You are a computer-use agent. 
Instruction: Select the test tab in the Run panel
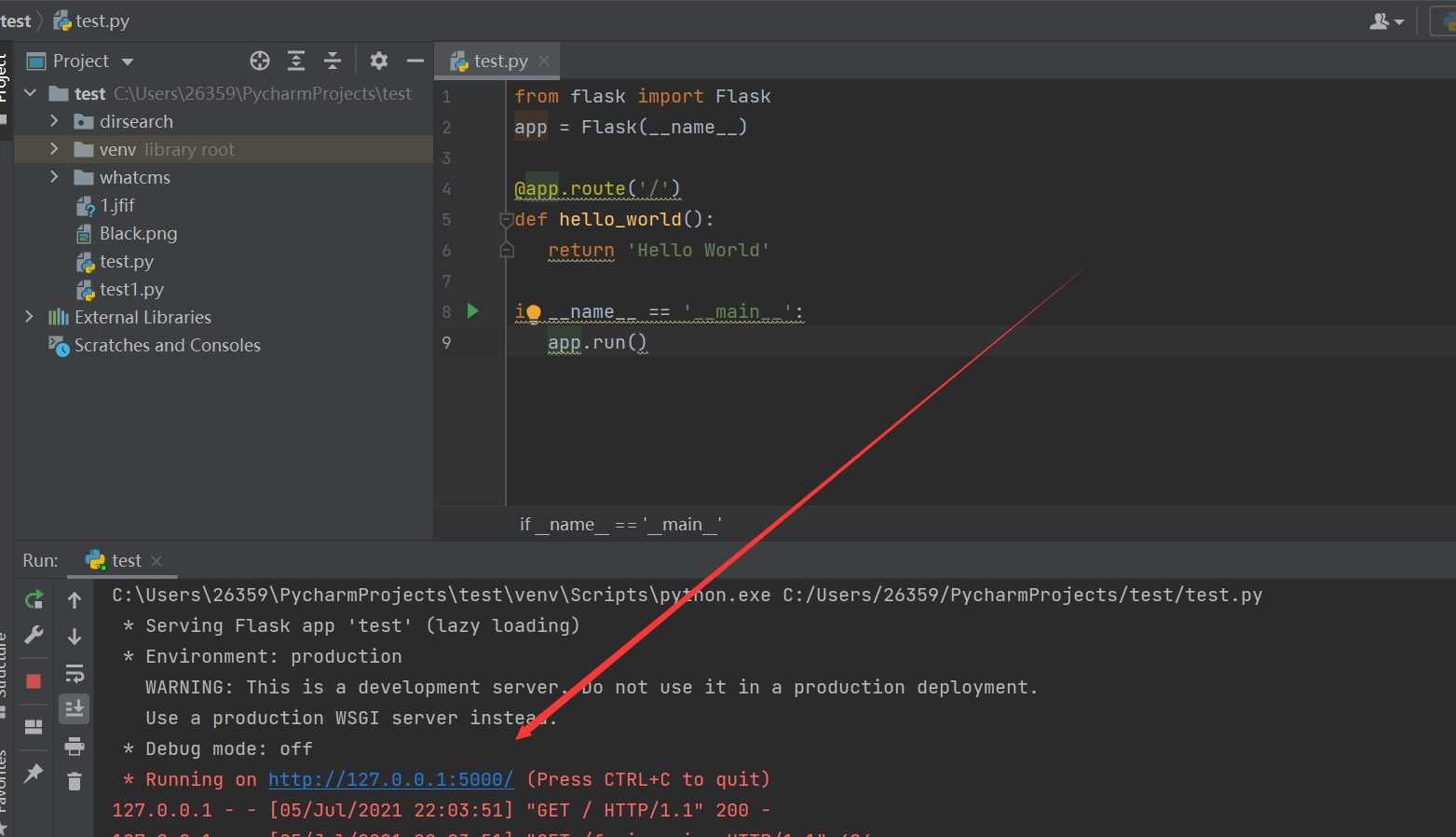pyautogui.click(x=114, y=560)
